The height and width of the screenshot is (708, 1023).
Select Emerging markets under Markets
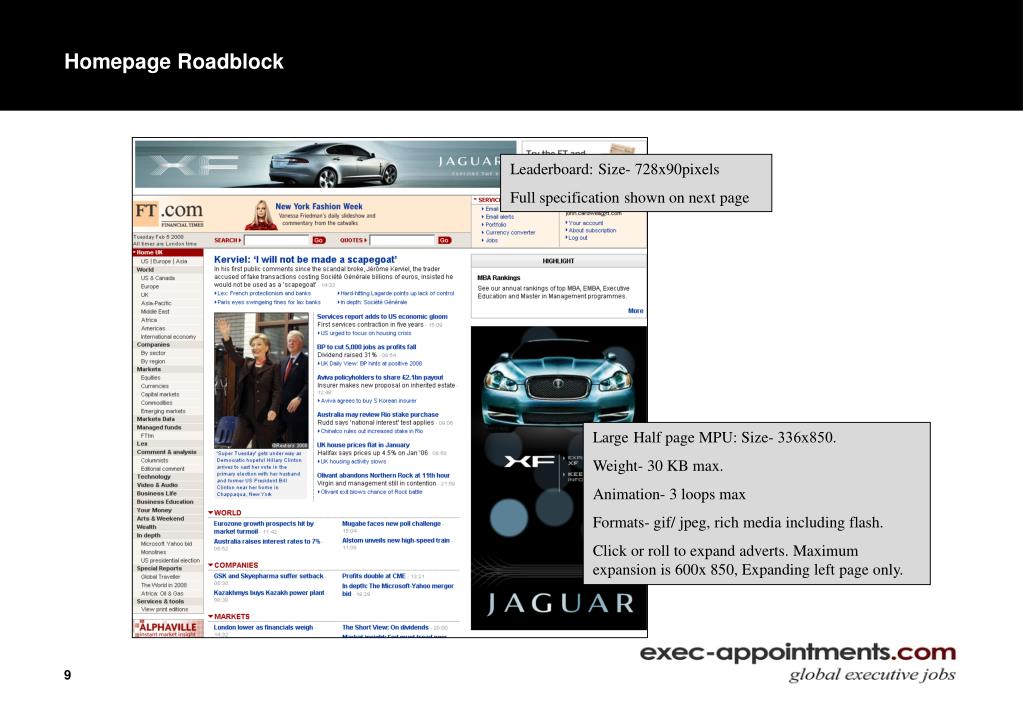click(162, 411)
